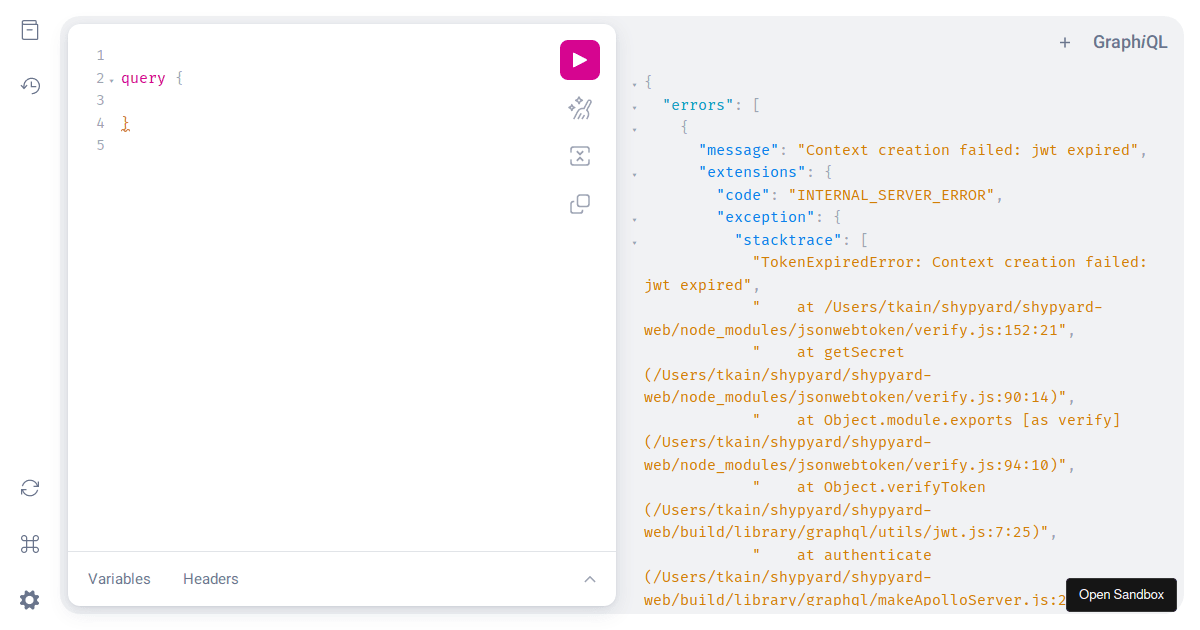Click the Open Sandbox button
The height and width of the screenshot is (630, 1200).
[1121, 595]
